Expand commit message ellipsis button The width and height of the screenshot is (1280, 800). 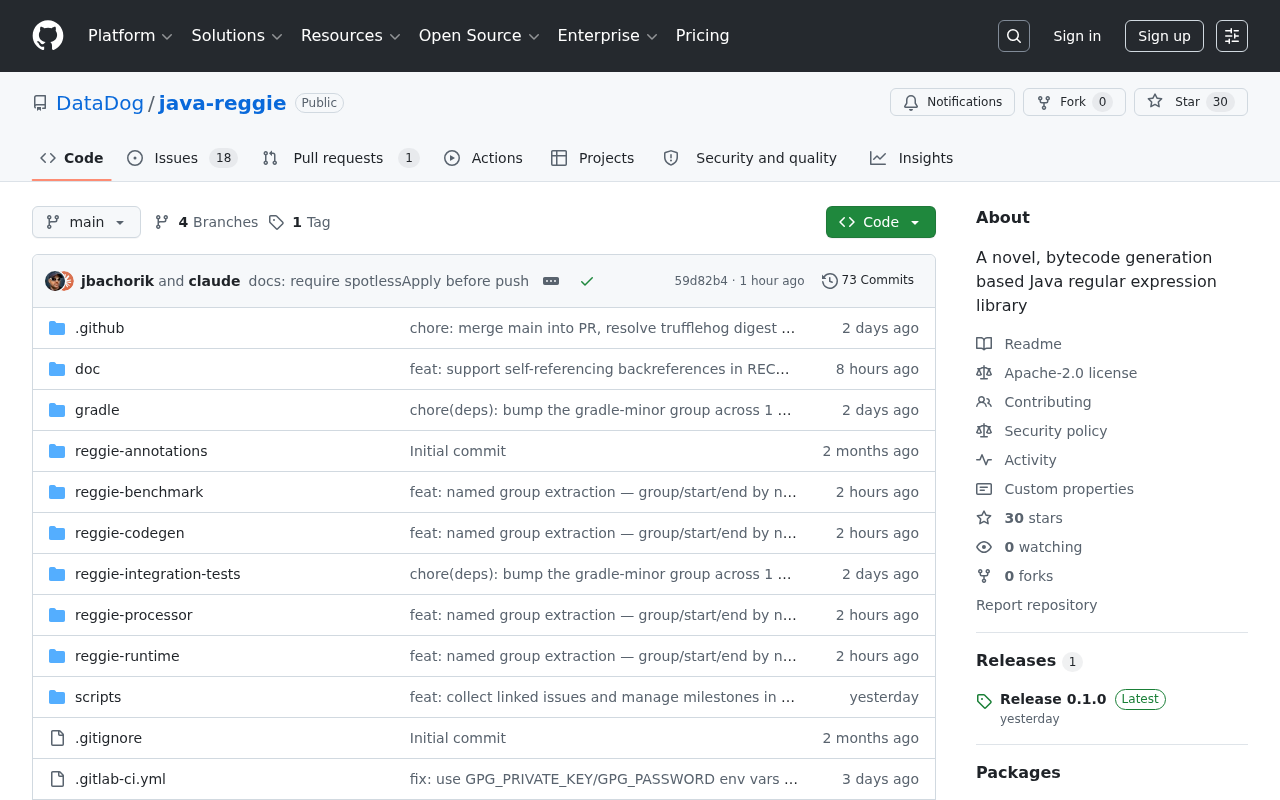coord(551,281)
